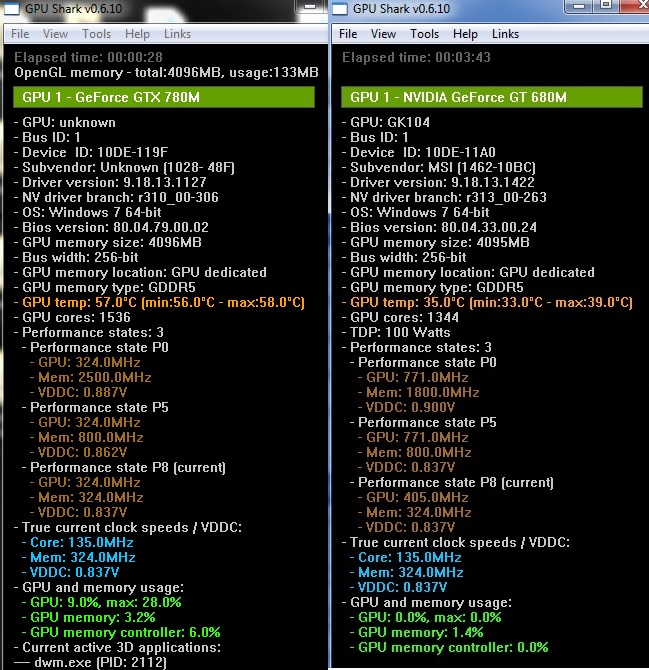This screenshot has width=649, height=670.
Task: Click TDP: 100 Watts line
Action: coord(396,332)
